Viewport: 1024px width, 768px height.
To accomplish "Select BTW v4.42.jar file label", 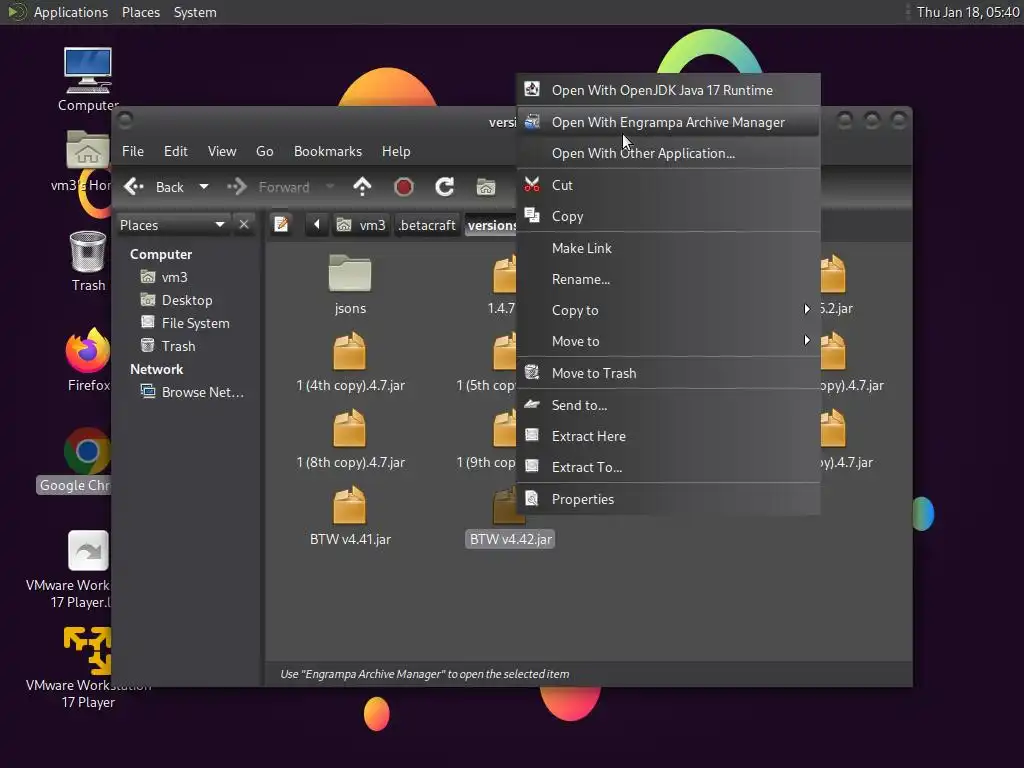I will click(x=510, y=539).
